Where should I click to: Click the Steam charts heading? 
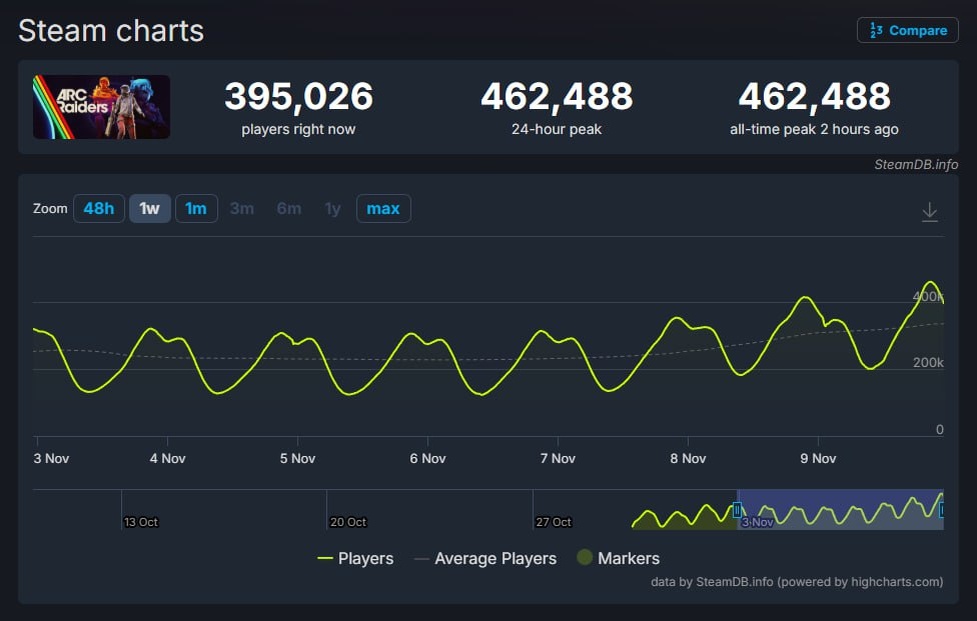click(111, 31)
